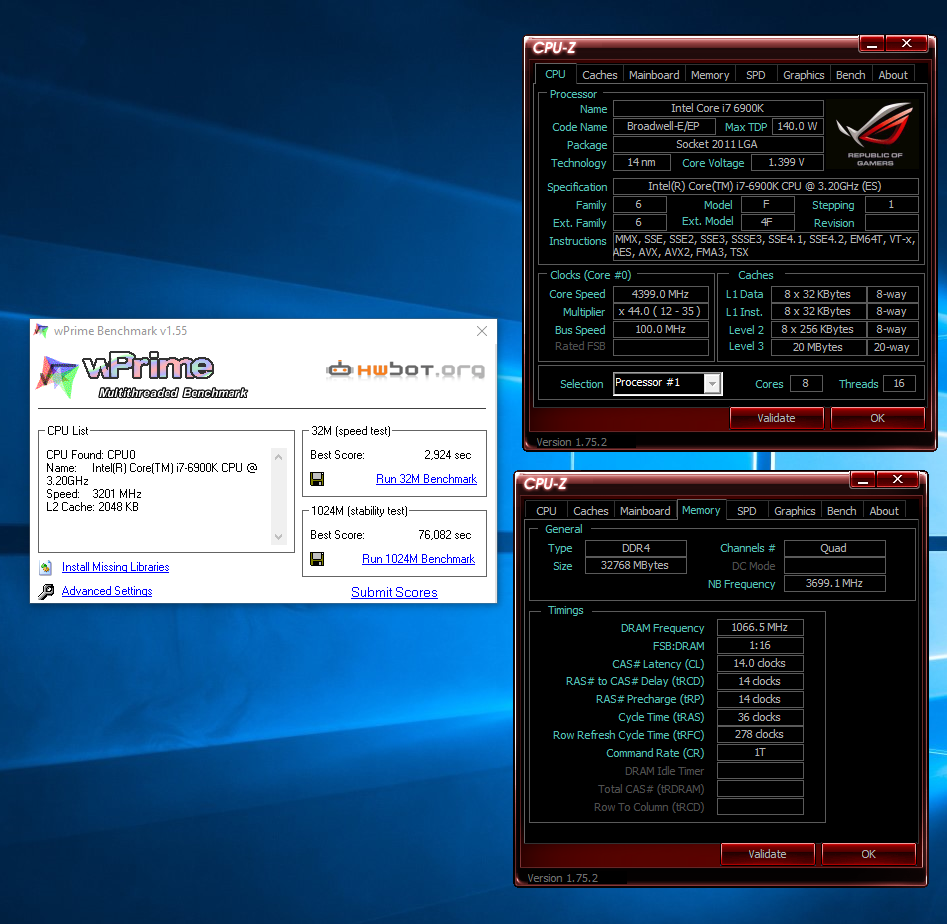This screenshot has height=924, width=947.
Task: Click the Max TDP value 140.0 W
Action: click(798, 126)
